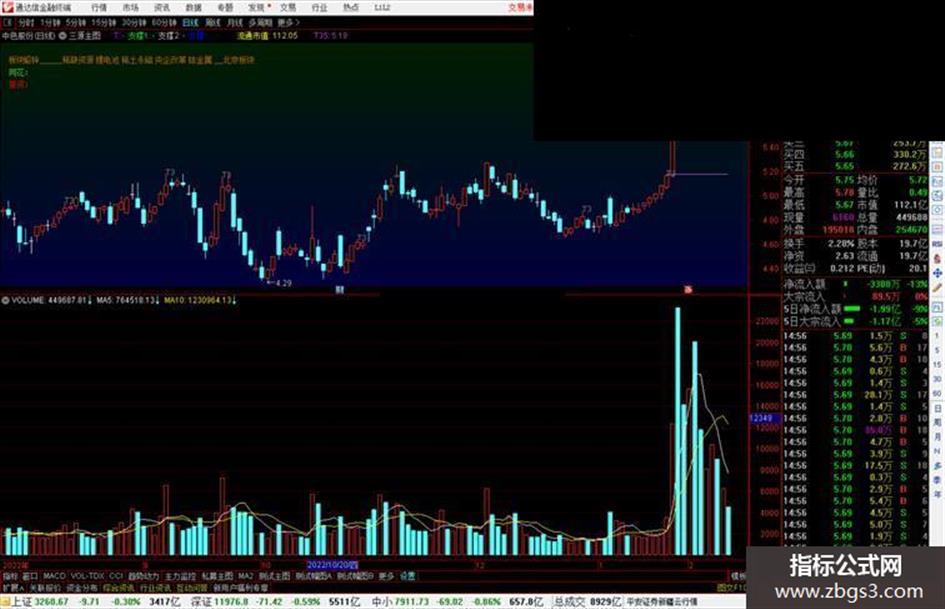Select the 1-minute shortcut in right sidebar

click(x=937, y=335)
